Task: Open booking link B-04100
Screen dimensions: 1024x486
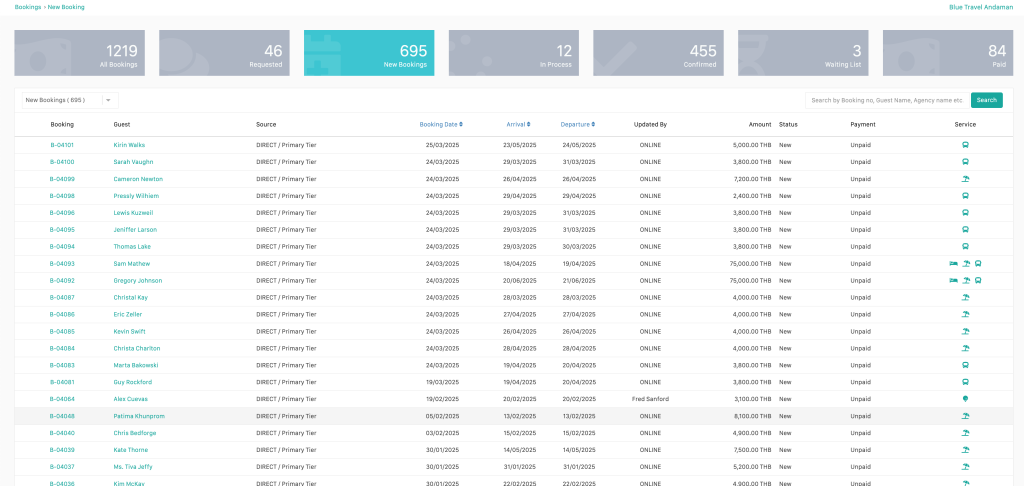Action: click(x=62, y=162)
